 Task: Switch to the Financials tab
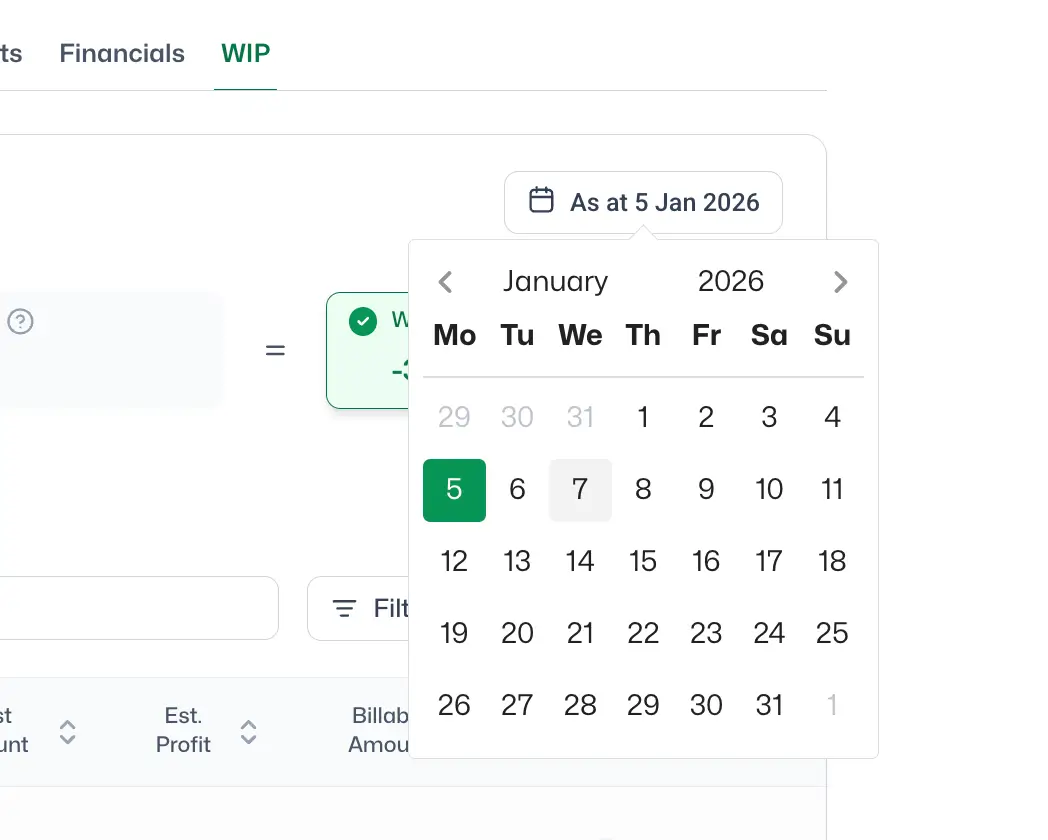click(x=122, y=53)
